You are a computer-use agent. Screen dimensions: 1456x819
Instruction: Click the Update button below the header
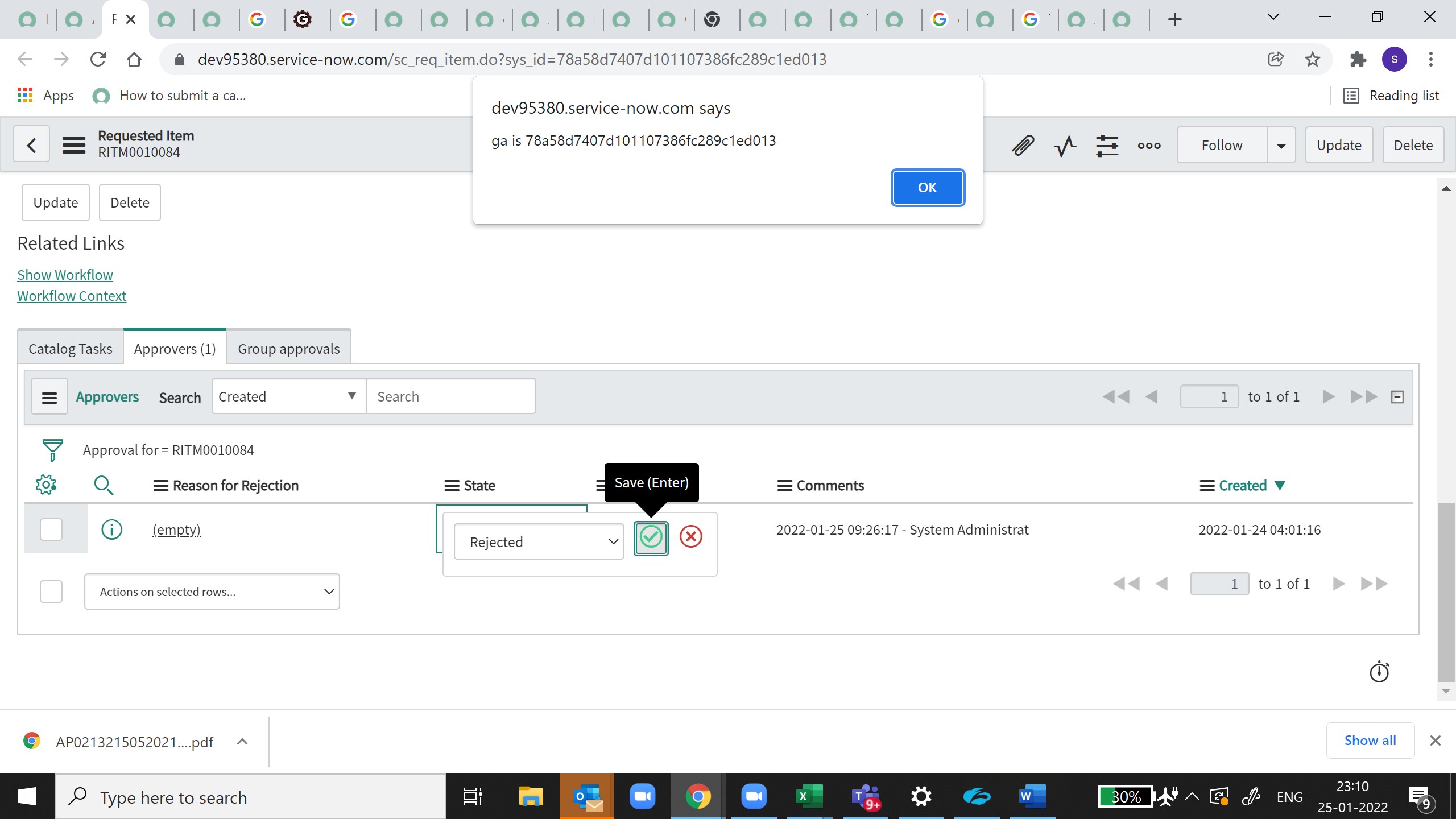56,202
